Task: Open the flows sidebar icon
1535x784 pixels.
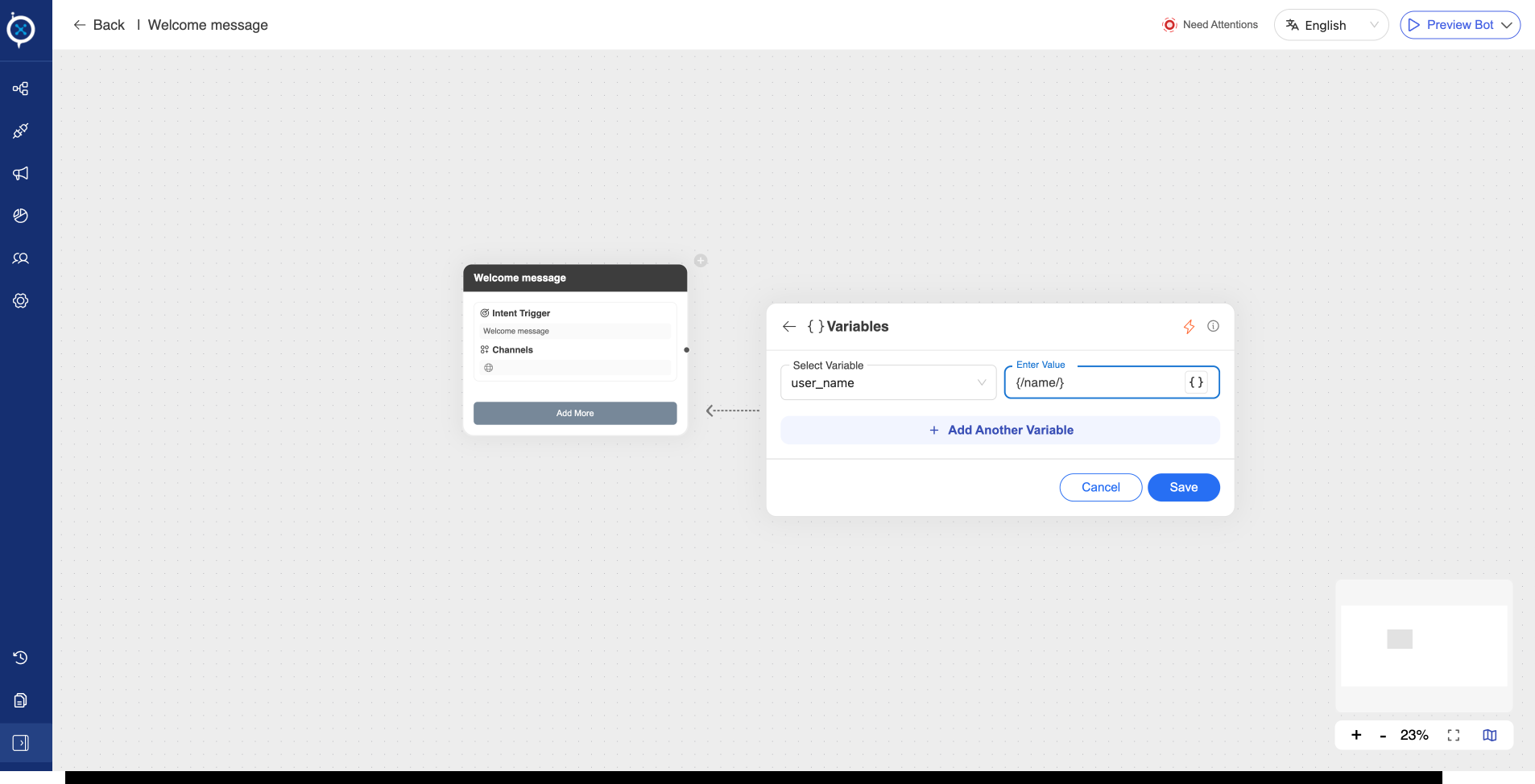Action: point(21,89)
